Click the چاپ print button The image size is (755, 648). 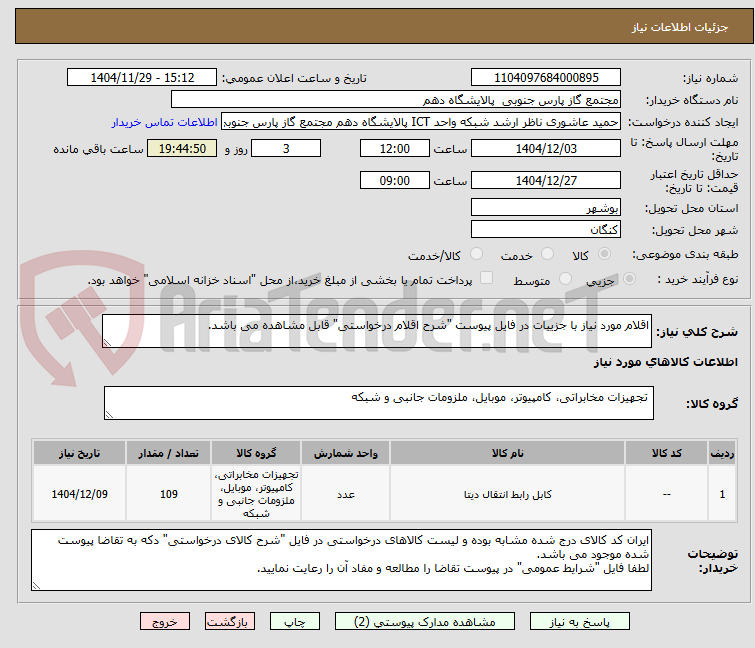coord(294,621)
